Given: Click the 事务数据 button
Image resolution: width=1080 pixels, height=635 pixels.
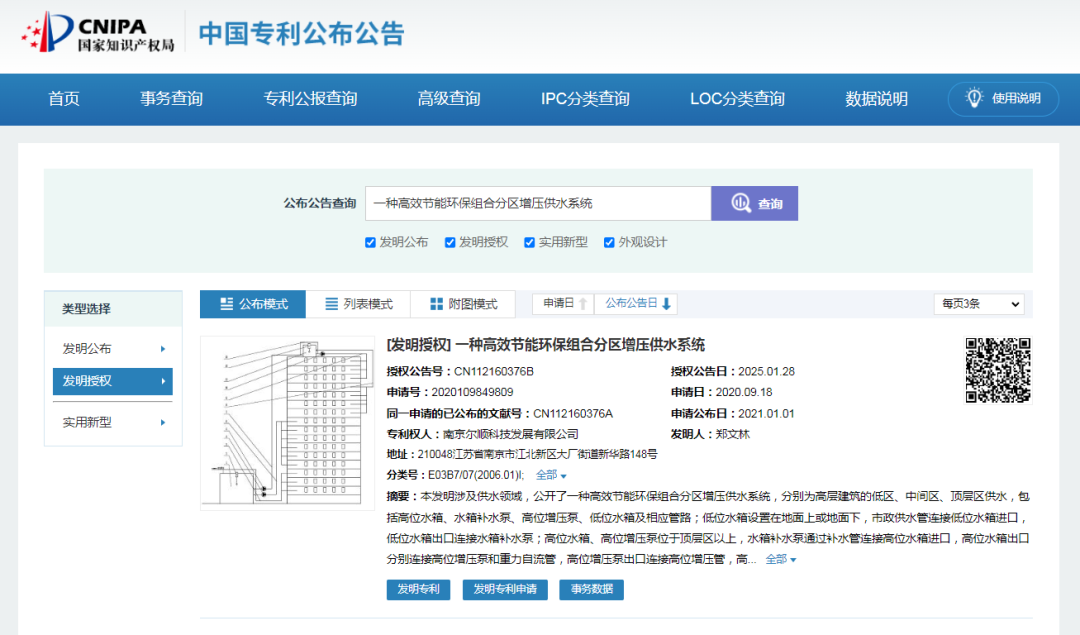Looking at the screenshot, I should pos(592,590).
